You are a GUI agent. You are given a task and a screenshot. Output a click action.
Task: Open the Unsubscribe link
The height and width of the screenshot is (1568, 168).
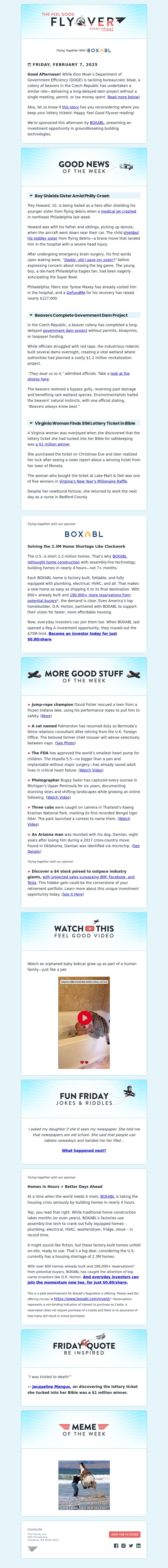[35, 1529]
